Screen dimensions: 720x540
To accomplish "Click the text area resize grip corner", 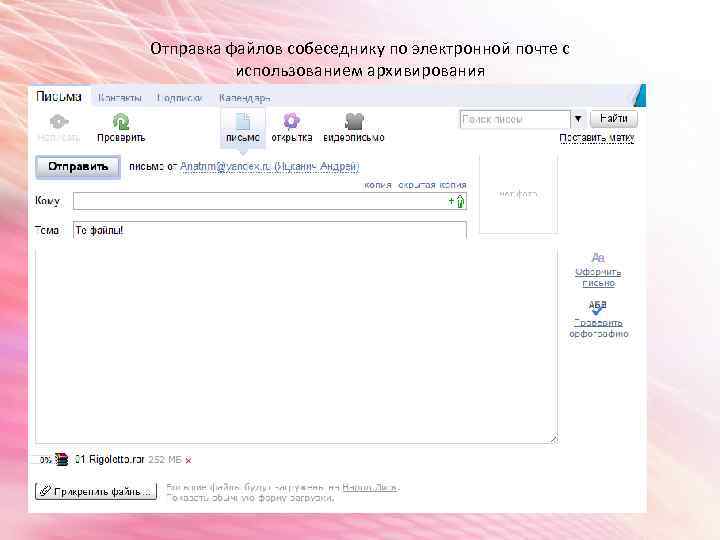I will [553, 439].
